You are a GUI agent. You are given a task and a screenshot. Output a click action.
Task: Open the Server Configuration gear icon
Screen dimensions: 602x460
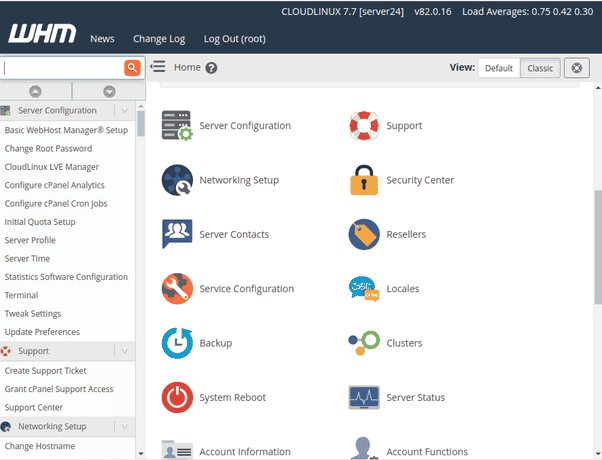pyautogui.click(x=177, y=126)
